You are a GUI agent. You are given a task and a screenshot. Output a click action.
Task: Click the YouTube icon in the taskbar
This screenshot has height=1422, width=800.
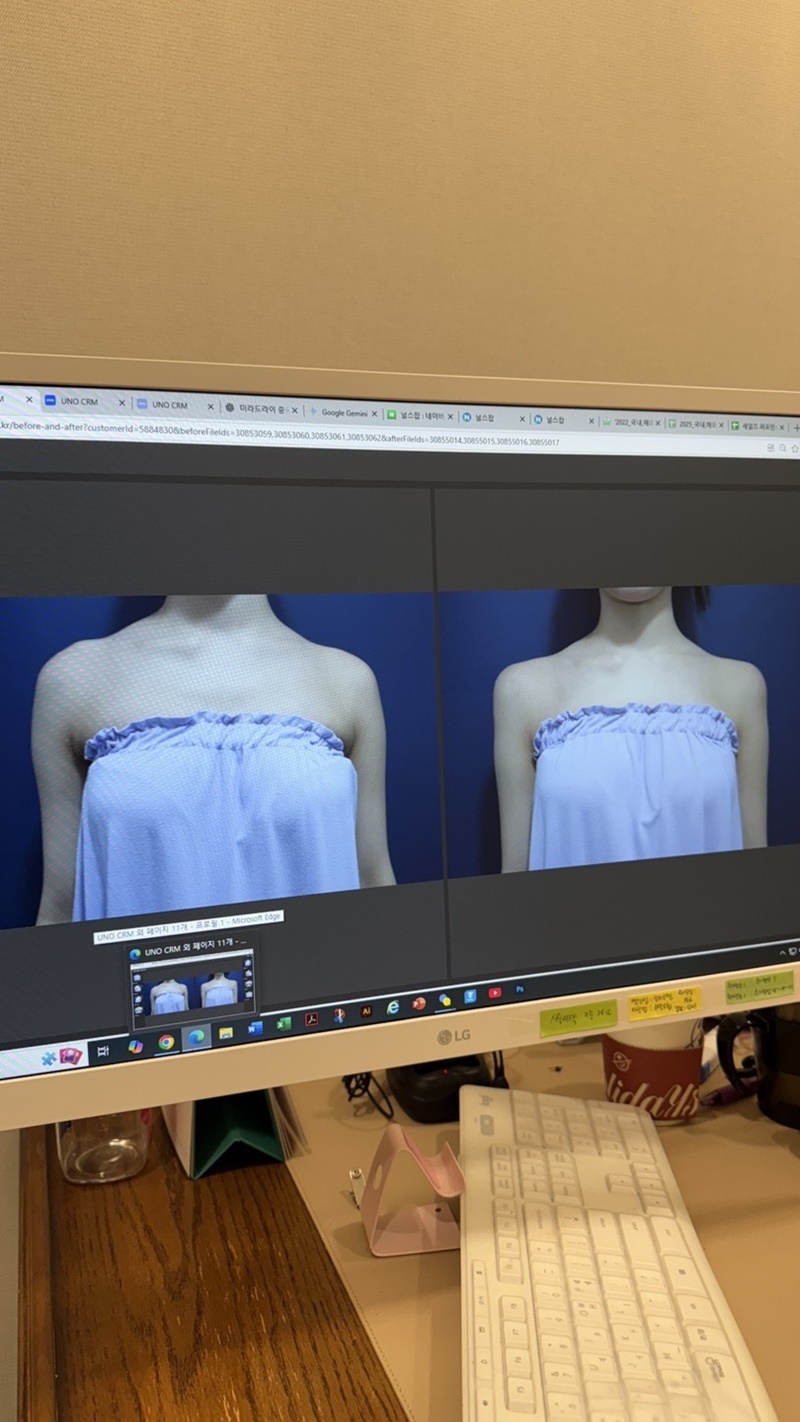pos(495,993)
